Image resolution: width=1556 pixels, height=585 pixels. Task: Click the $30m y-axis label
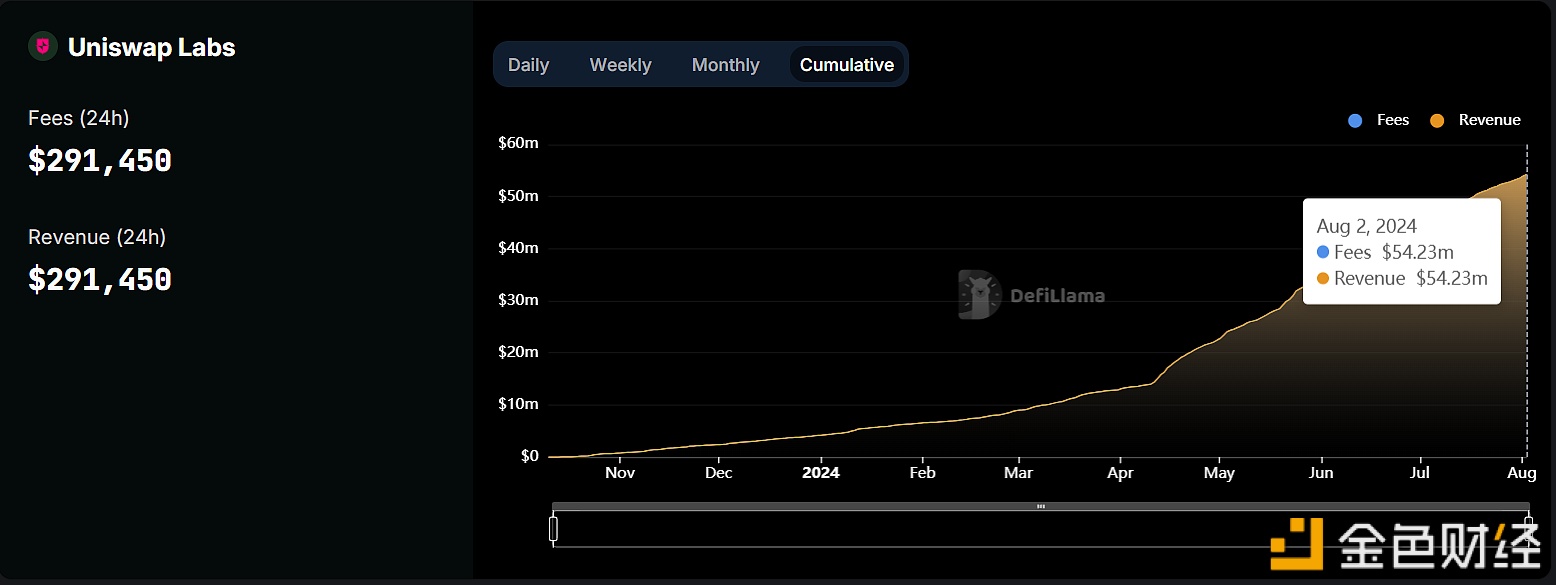[x=518, y=300]
